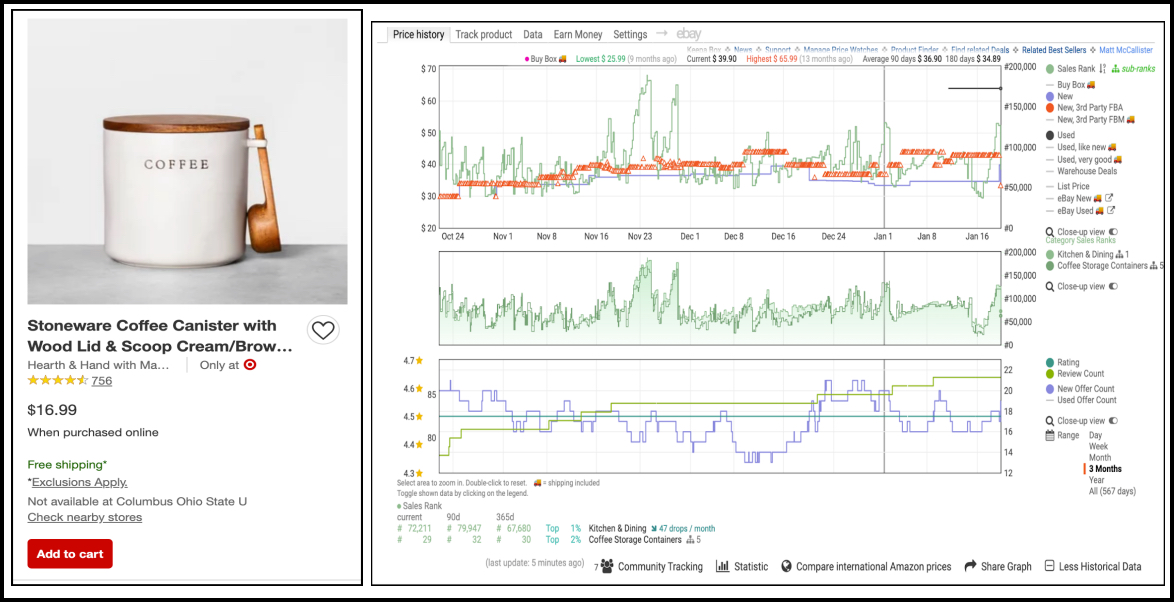Click the Share Graph arrow icon
1174x602 pixels.
[970, 566]
